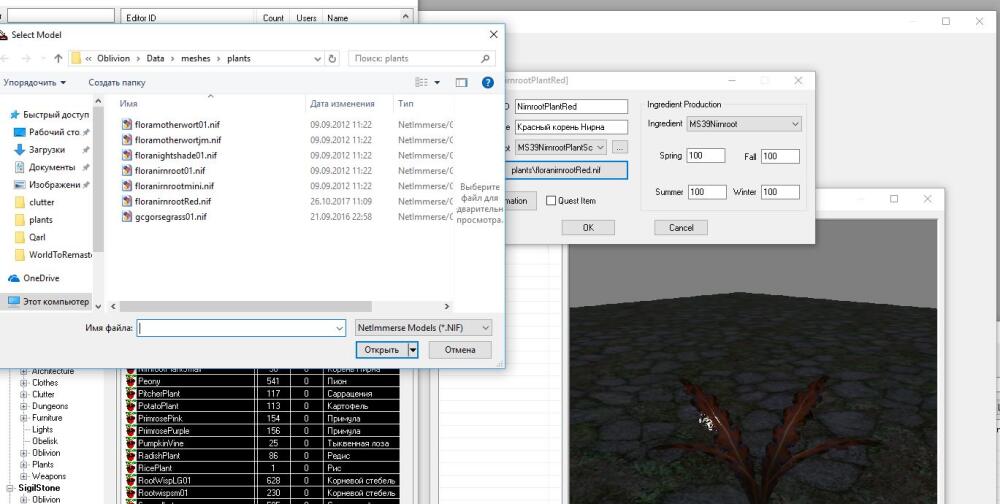
Task: Click the Summer value field
Action: click(x=707, y=191)
